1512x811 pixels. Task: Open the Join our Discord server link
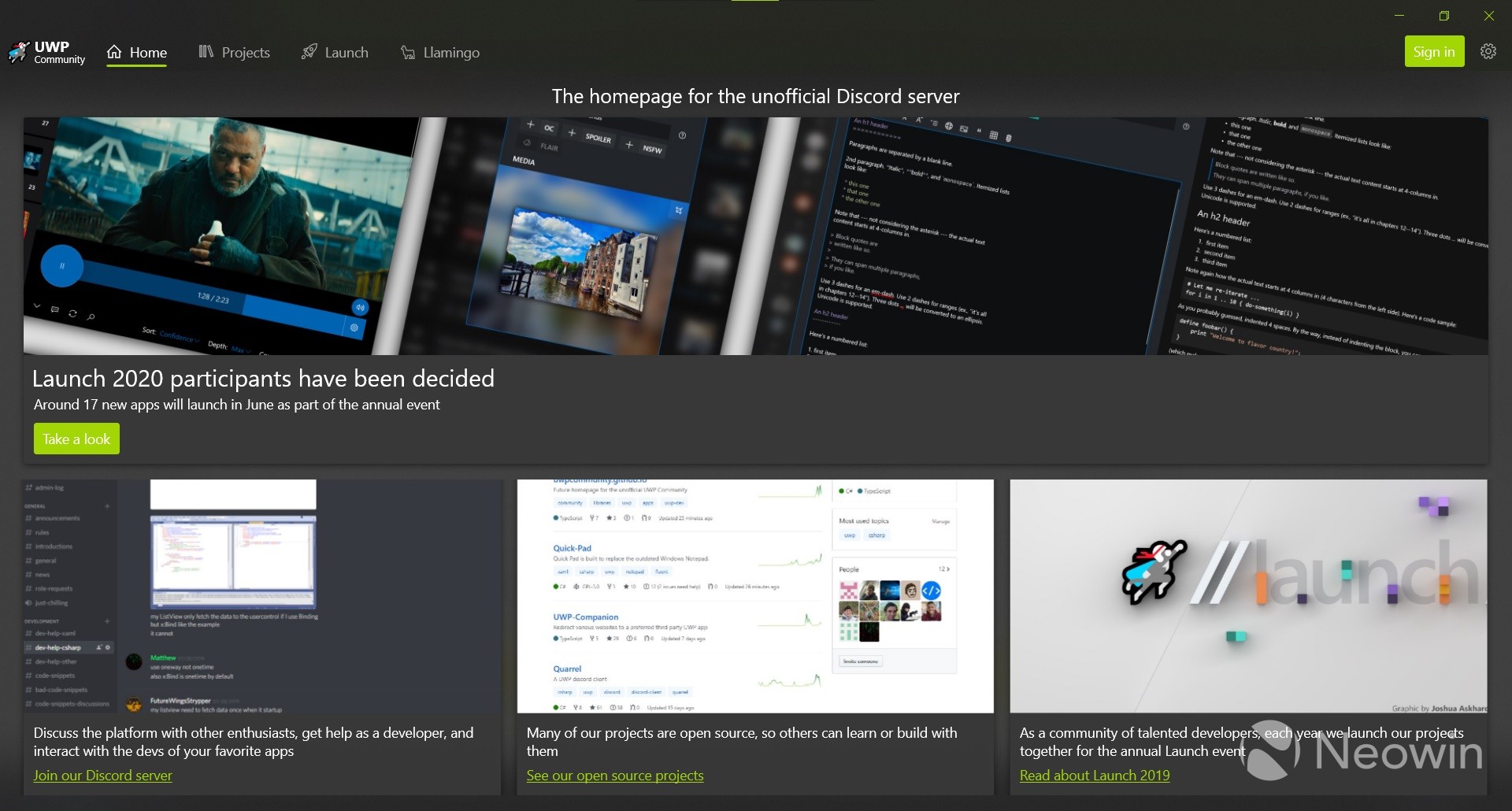(x=102, y=776)
